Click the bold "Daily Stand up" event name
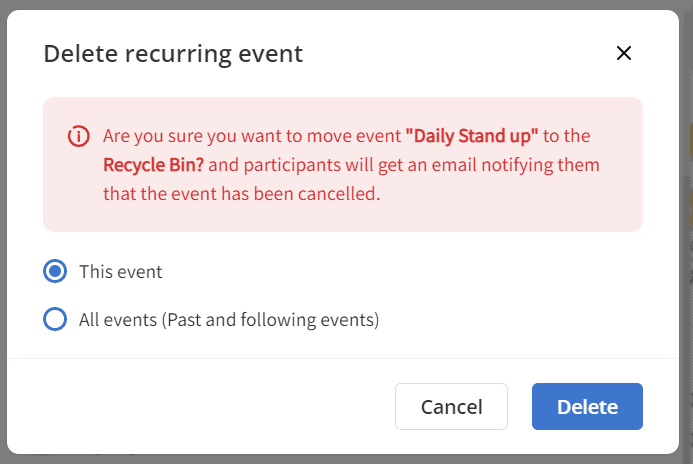The image size is (693, 464). coord(472,136)
